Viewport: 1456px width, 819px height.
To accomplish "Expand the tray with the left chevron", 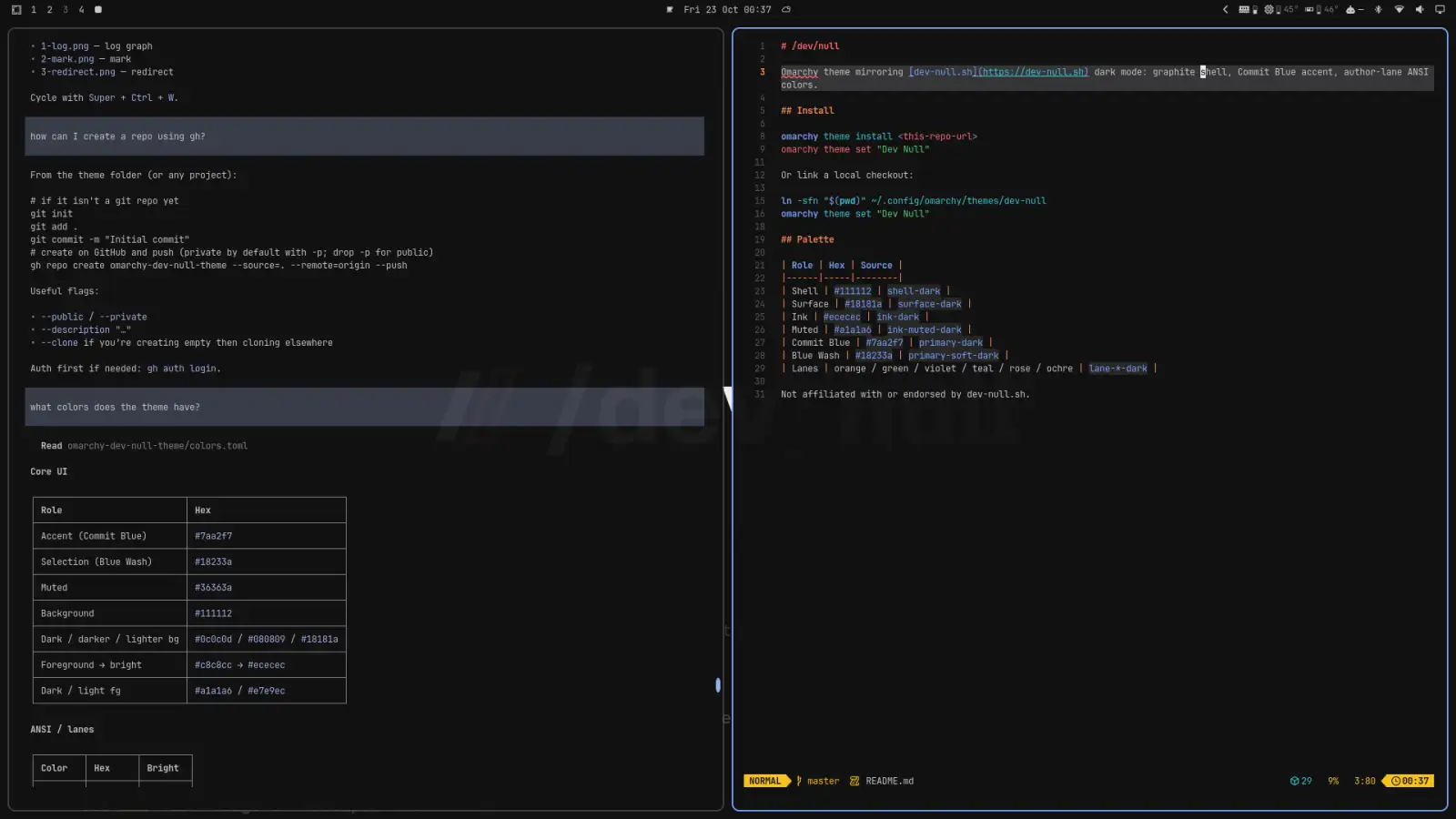I will point(1226,9).
